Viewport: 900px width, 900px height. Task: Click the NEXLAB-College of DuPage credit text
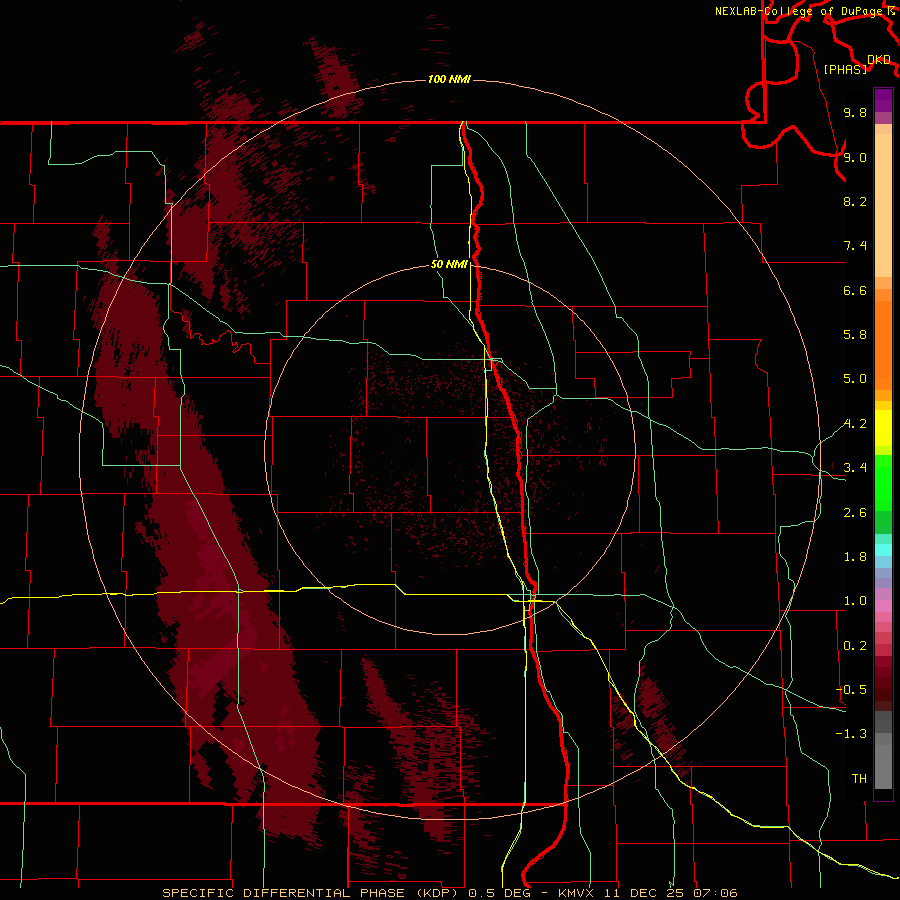coord(800,11)
